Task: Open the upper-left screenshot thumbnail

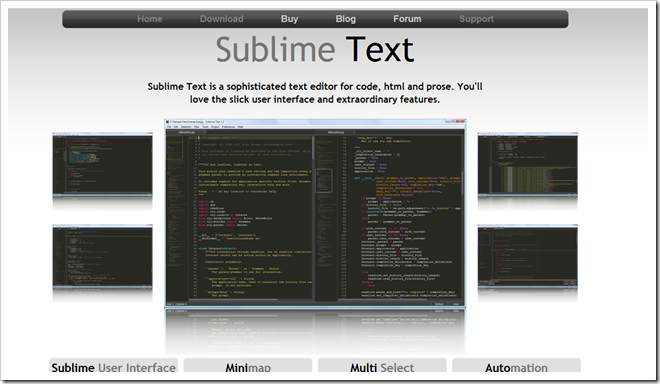Action: tap(102, 164)
